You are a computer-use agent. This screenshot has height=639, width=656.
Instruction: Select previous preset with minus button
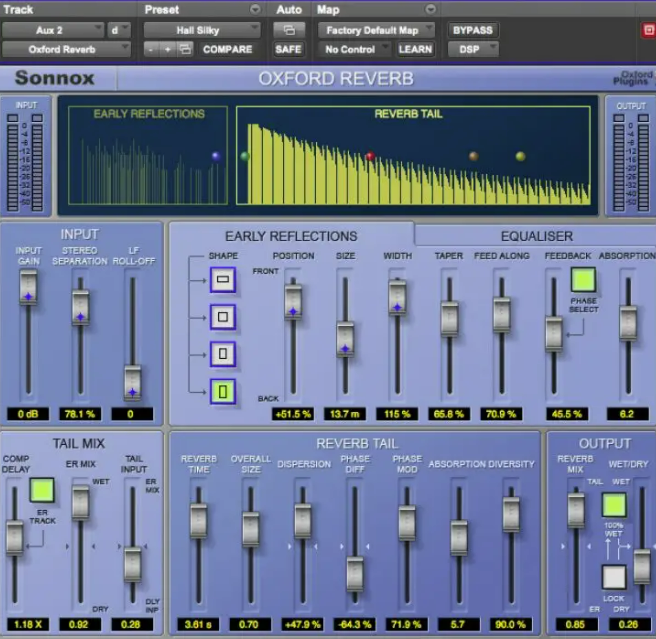151,49
